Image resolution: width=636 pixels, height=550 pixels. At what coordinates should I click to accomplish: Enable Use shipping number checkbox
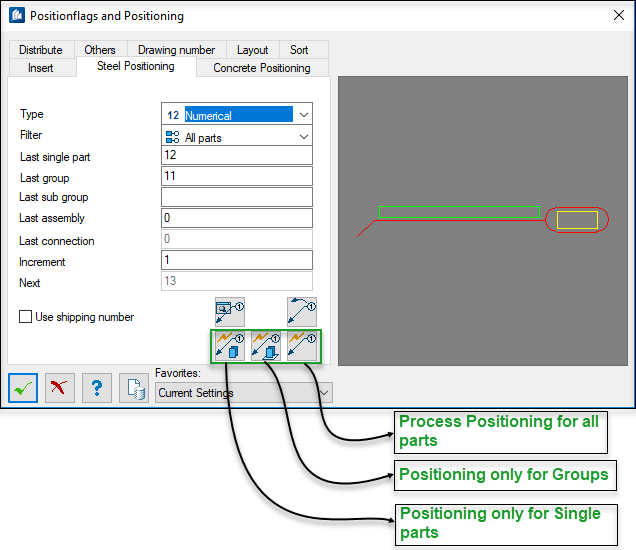(x=26, y=316)
